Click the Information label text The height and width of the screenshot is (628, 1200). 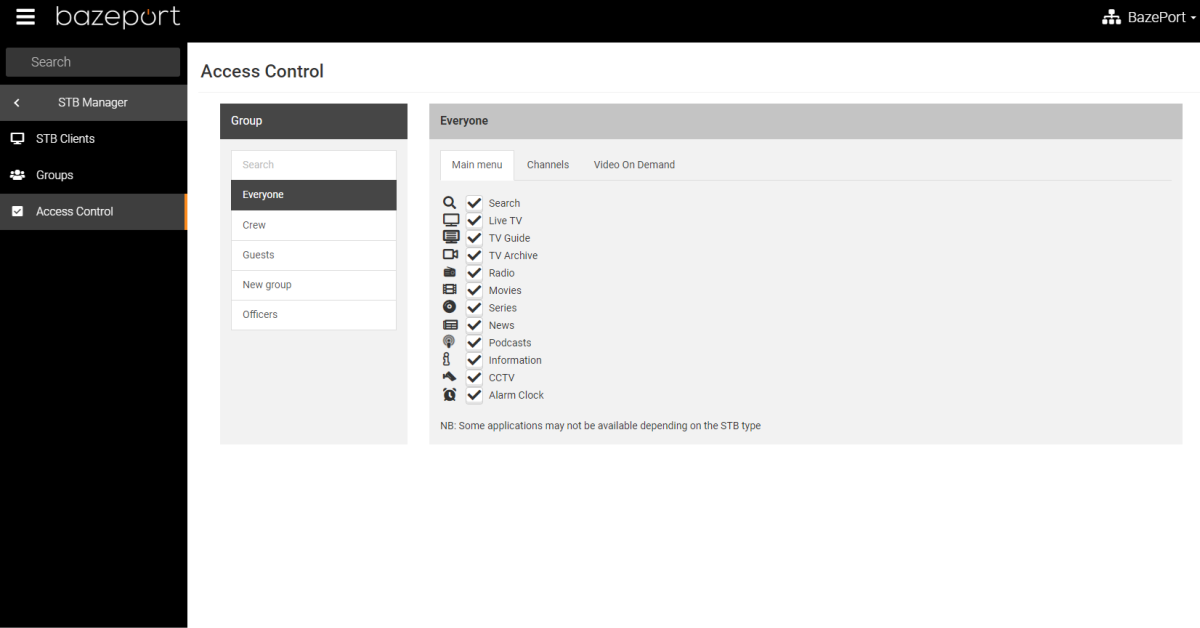coord(515,360)
